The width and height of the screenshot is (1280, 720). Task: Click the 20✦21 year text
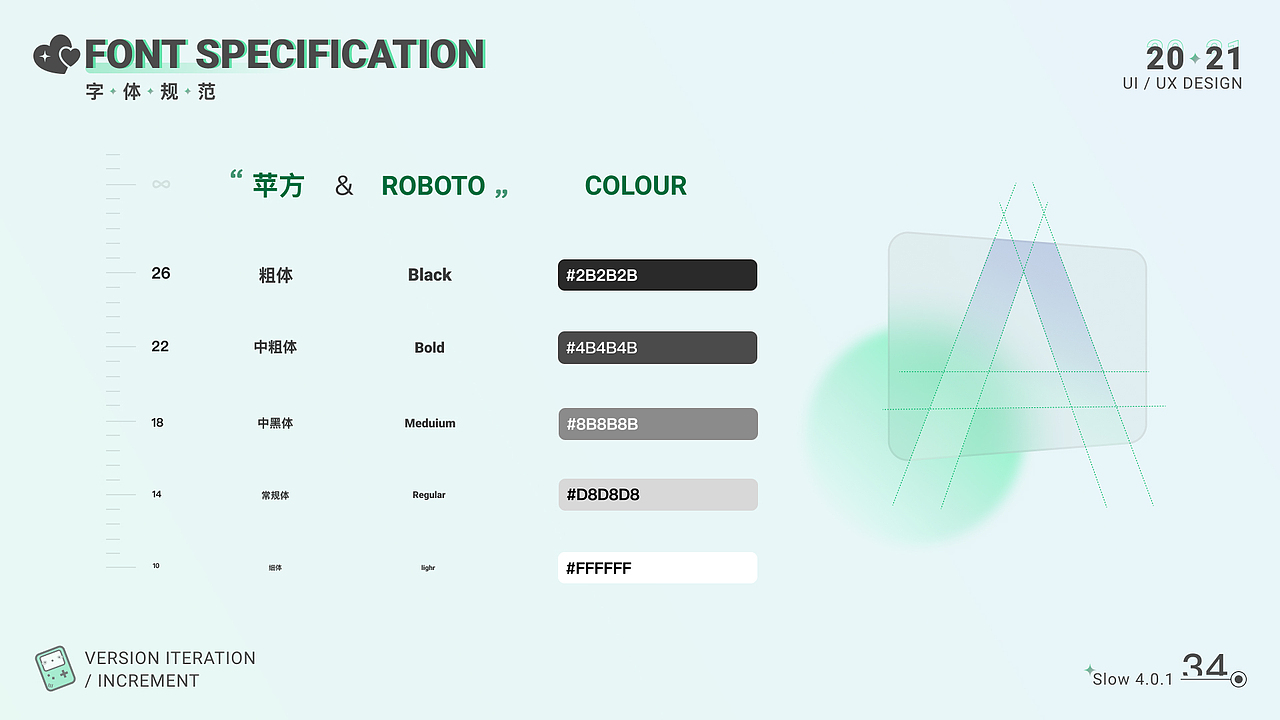click(1194, 57)
